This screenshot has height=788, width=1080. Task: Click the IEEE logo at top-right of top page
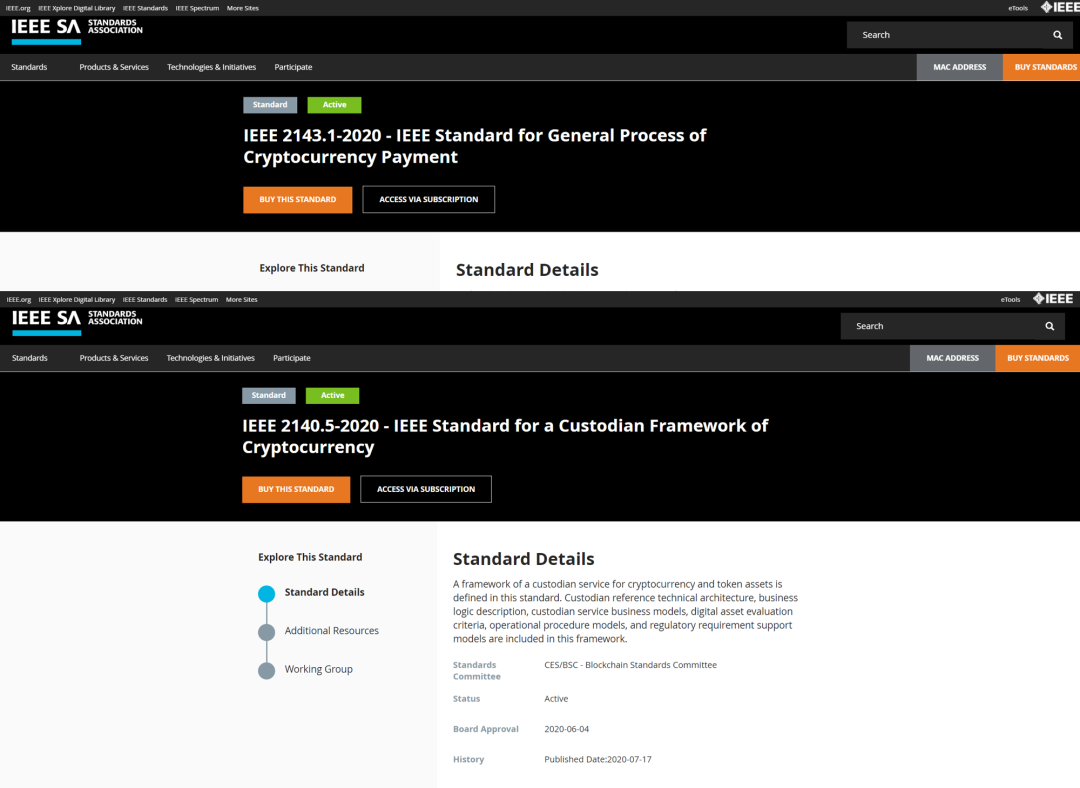click(1060, 8)
